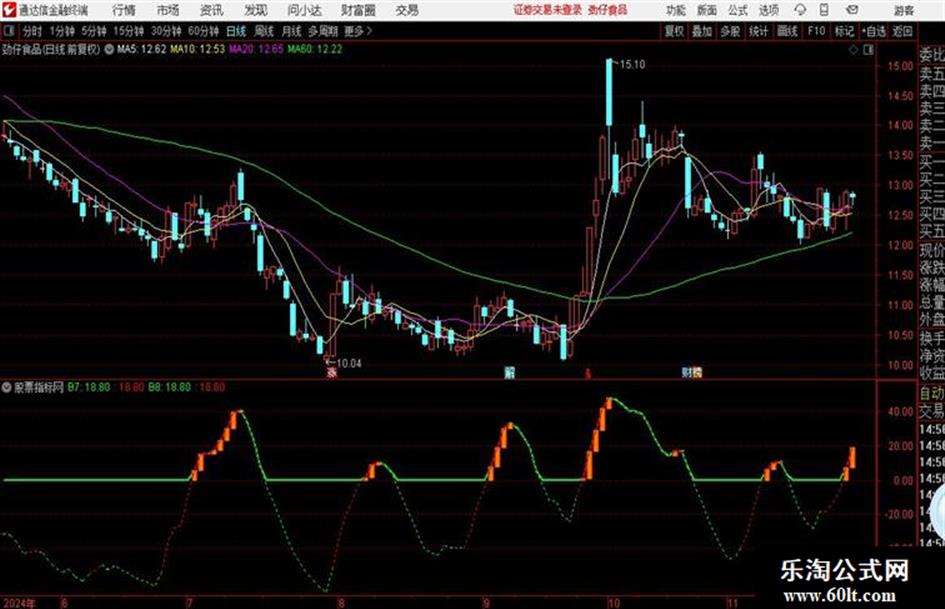Add stock with +自选 button
The image size is (945, 609).
[x=874, y=31]
